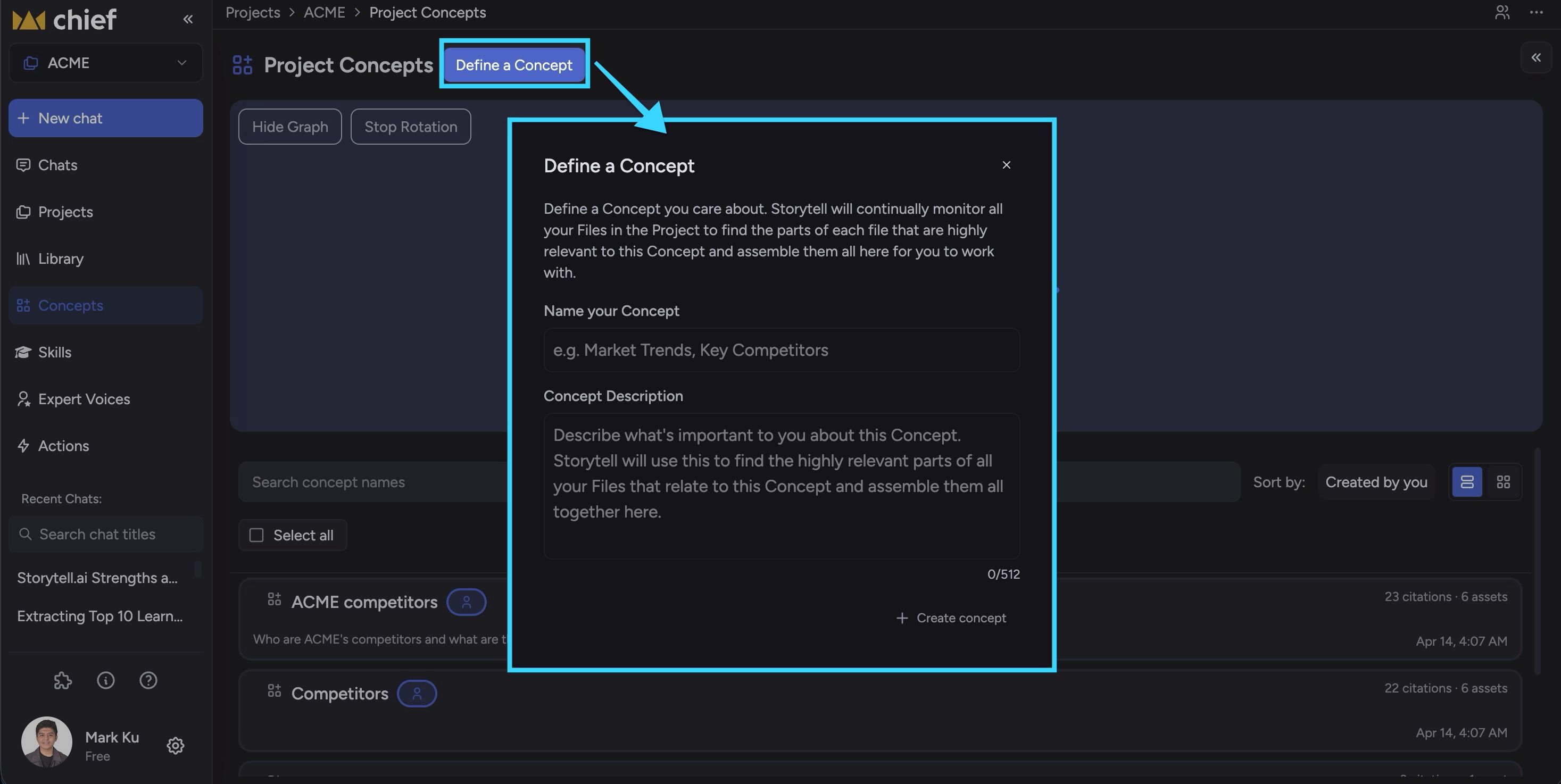Click the chief logo icon

(29, 20)
